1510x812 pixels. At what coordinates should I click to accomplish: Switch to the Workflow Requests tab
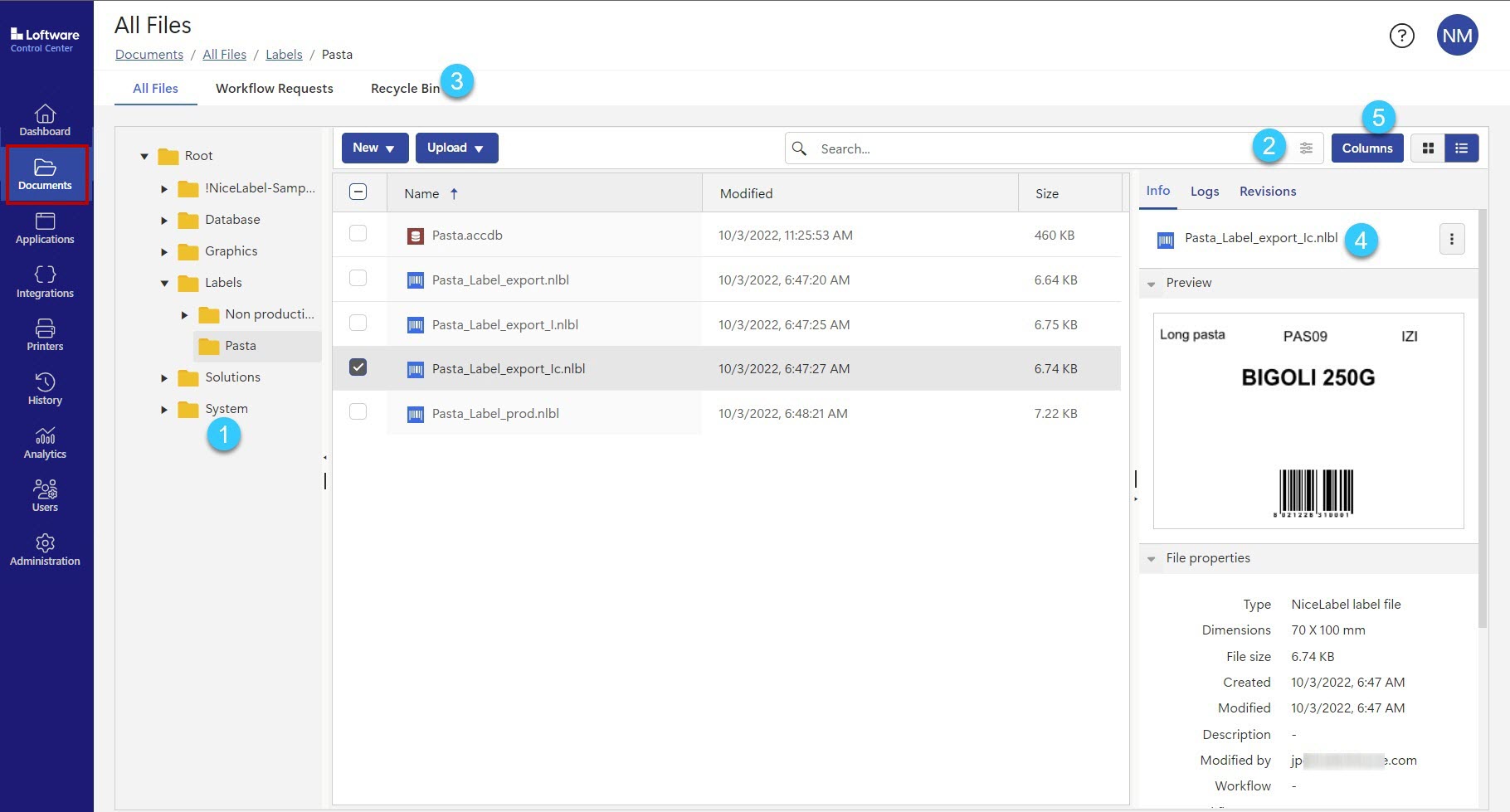(274, 89)
